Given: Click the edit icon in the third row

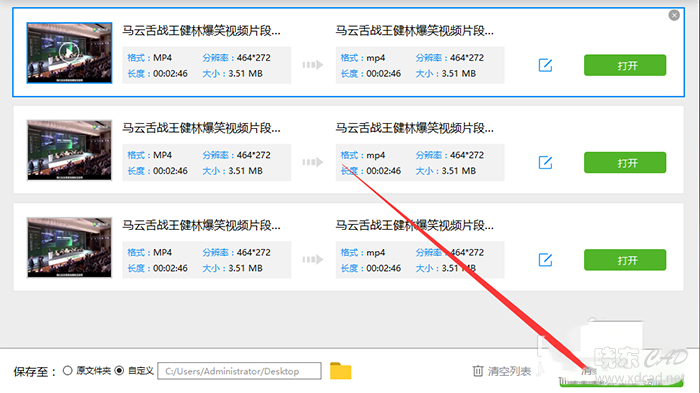Looking at the screenshot, I should [545, 260].
